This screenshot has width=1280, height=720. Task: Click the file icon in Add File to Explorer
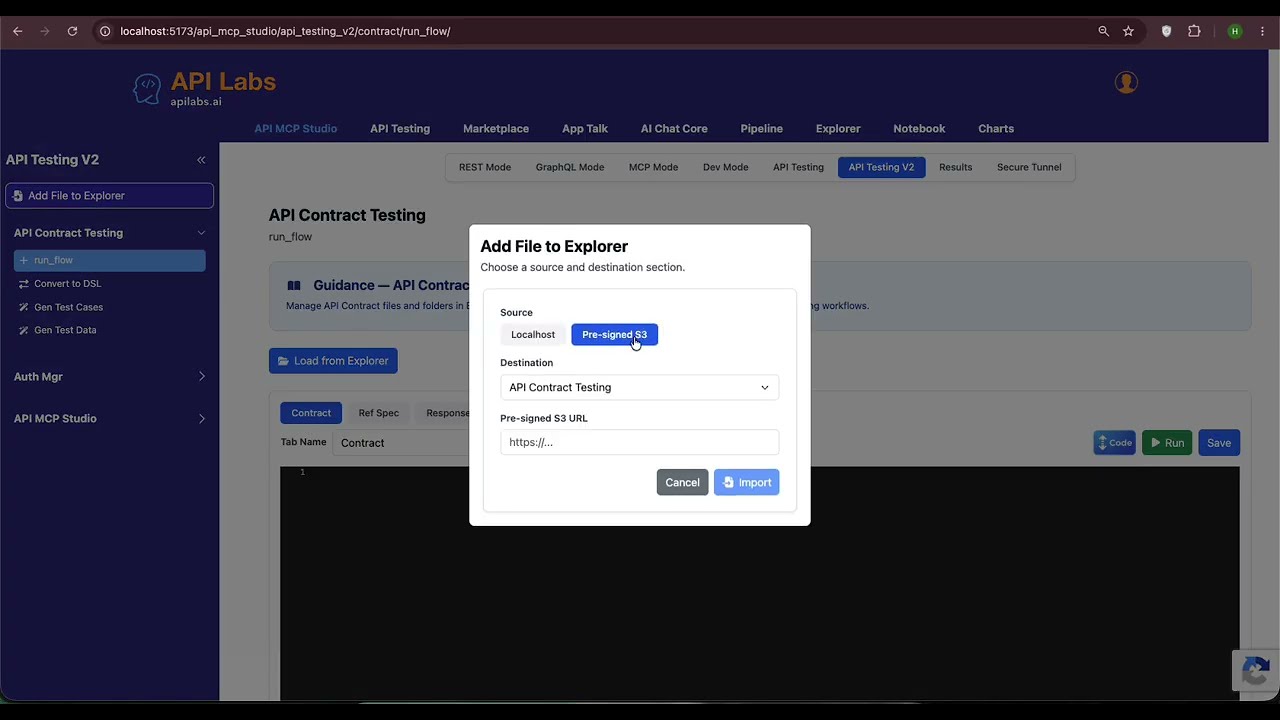[x=18, y=196]
